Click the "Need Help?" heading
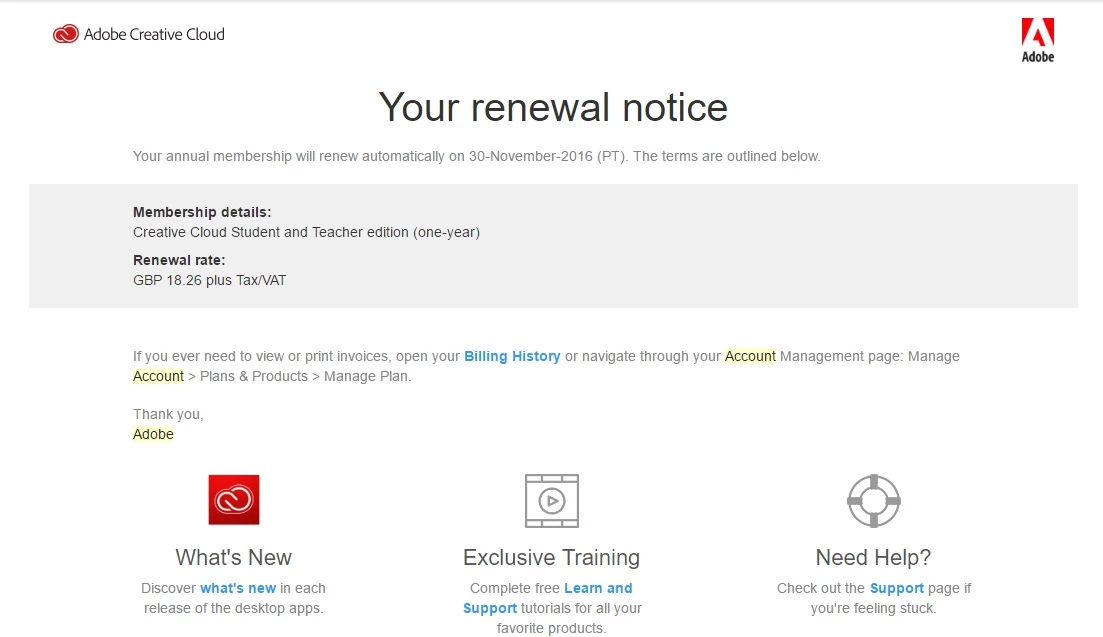 pyautogui.click(x=873, y=558)
